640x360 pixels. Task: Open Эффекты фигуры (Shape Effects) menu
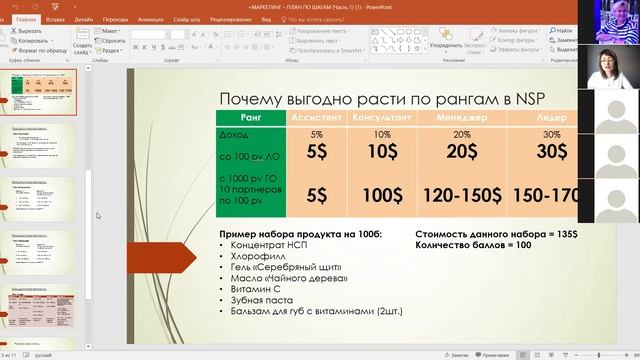tap(516, 49)
